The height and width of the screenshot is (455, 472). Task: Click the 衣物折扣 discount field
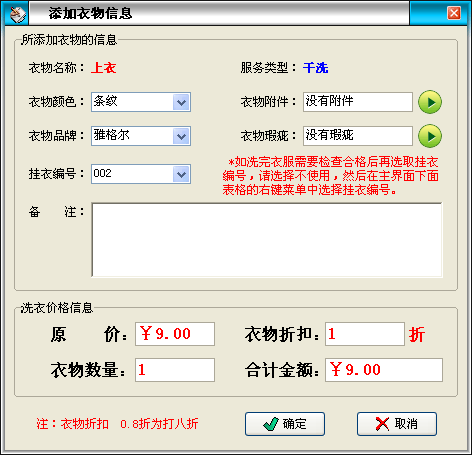(x=365, y=334)
